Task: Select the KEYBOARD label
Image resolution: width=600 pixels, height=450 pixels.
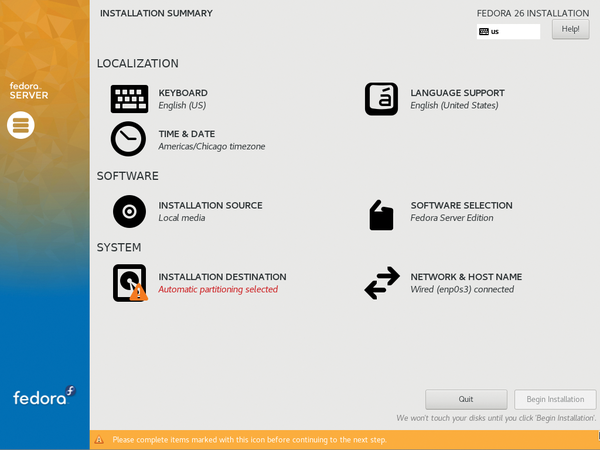Action: coord(183,93)
